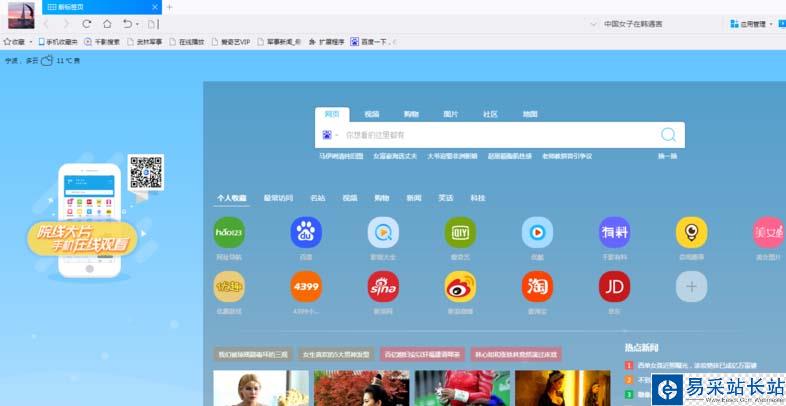Close the current blue browser tab
This screenshot has width=786, height=406.
tap(155, 7)
